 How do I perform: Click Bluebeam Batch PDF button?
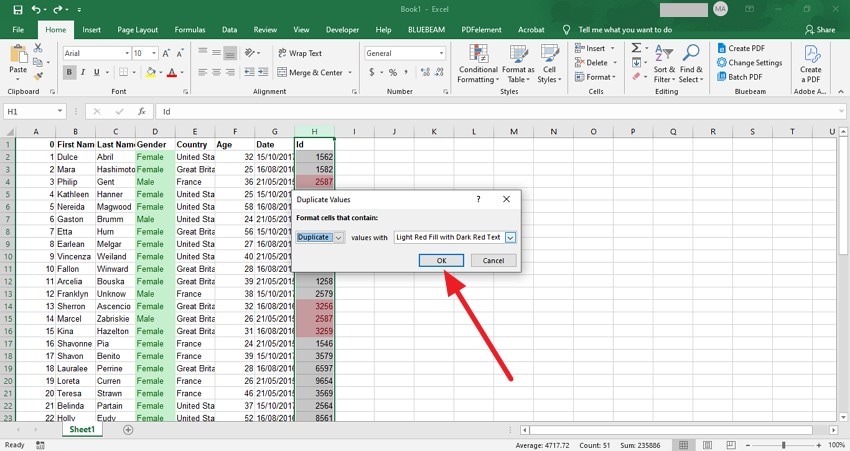739,77
